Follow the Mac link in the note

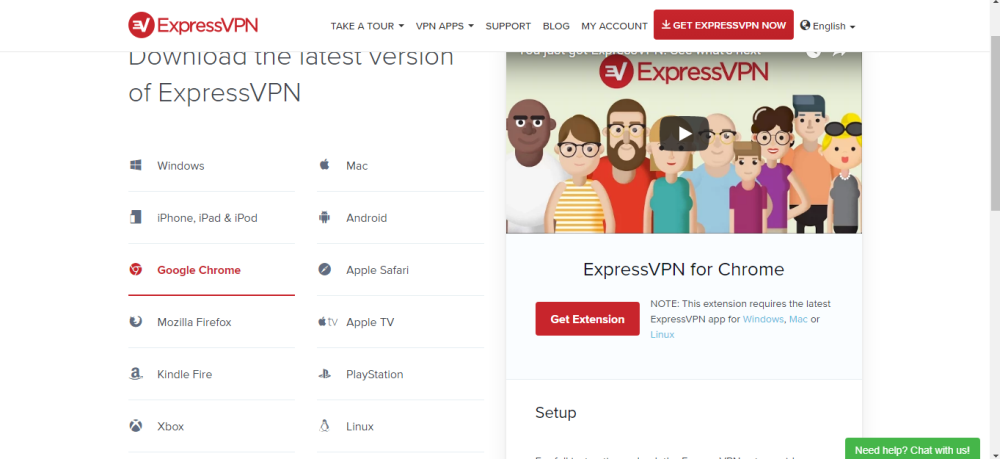[798, 319]
